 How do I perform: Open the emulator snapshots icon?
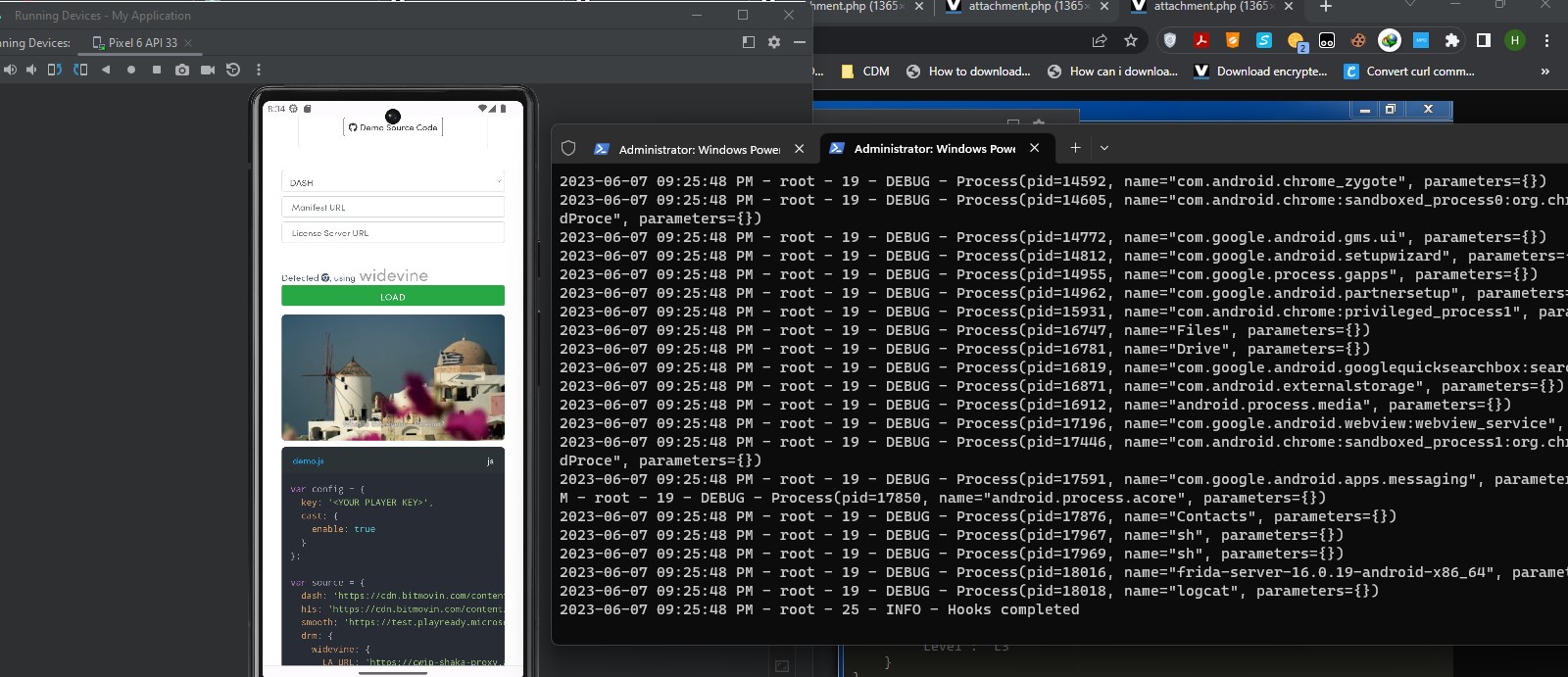233,70
